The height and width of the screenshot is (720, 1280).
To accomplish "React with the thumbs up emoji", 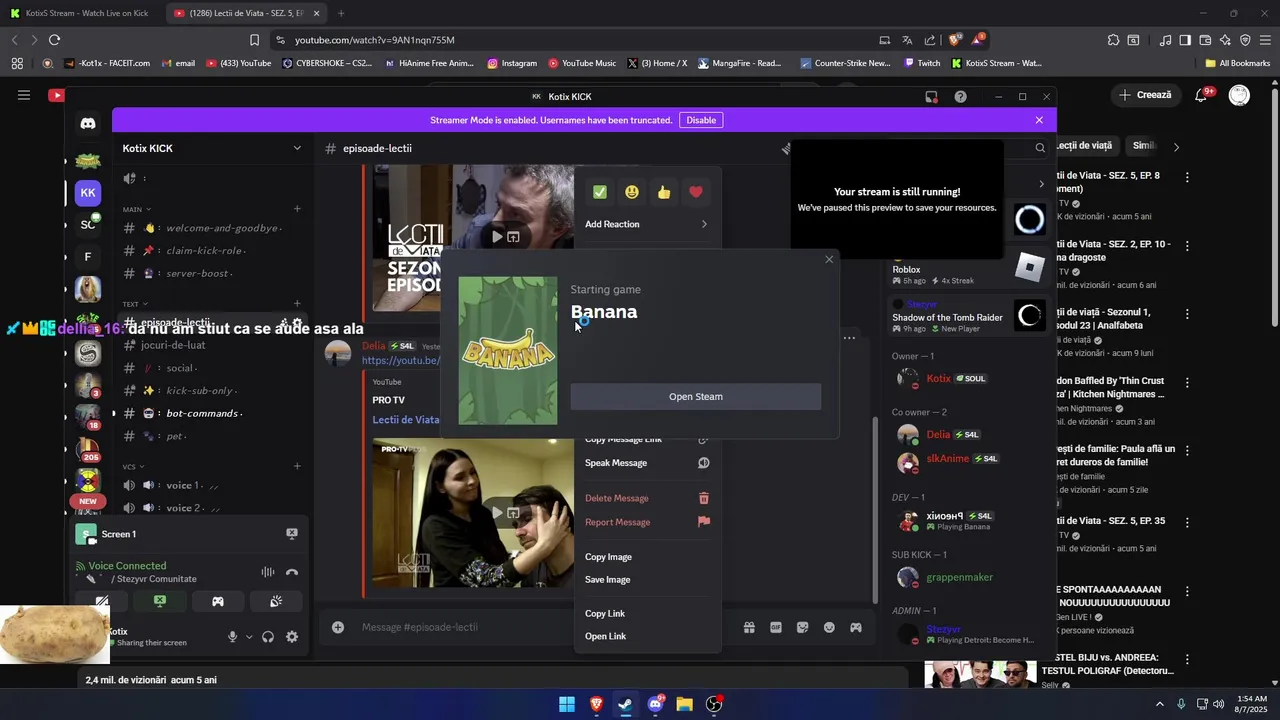I will [664, 192].
